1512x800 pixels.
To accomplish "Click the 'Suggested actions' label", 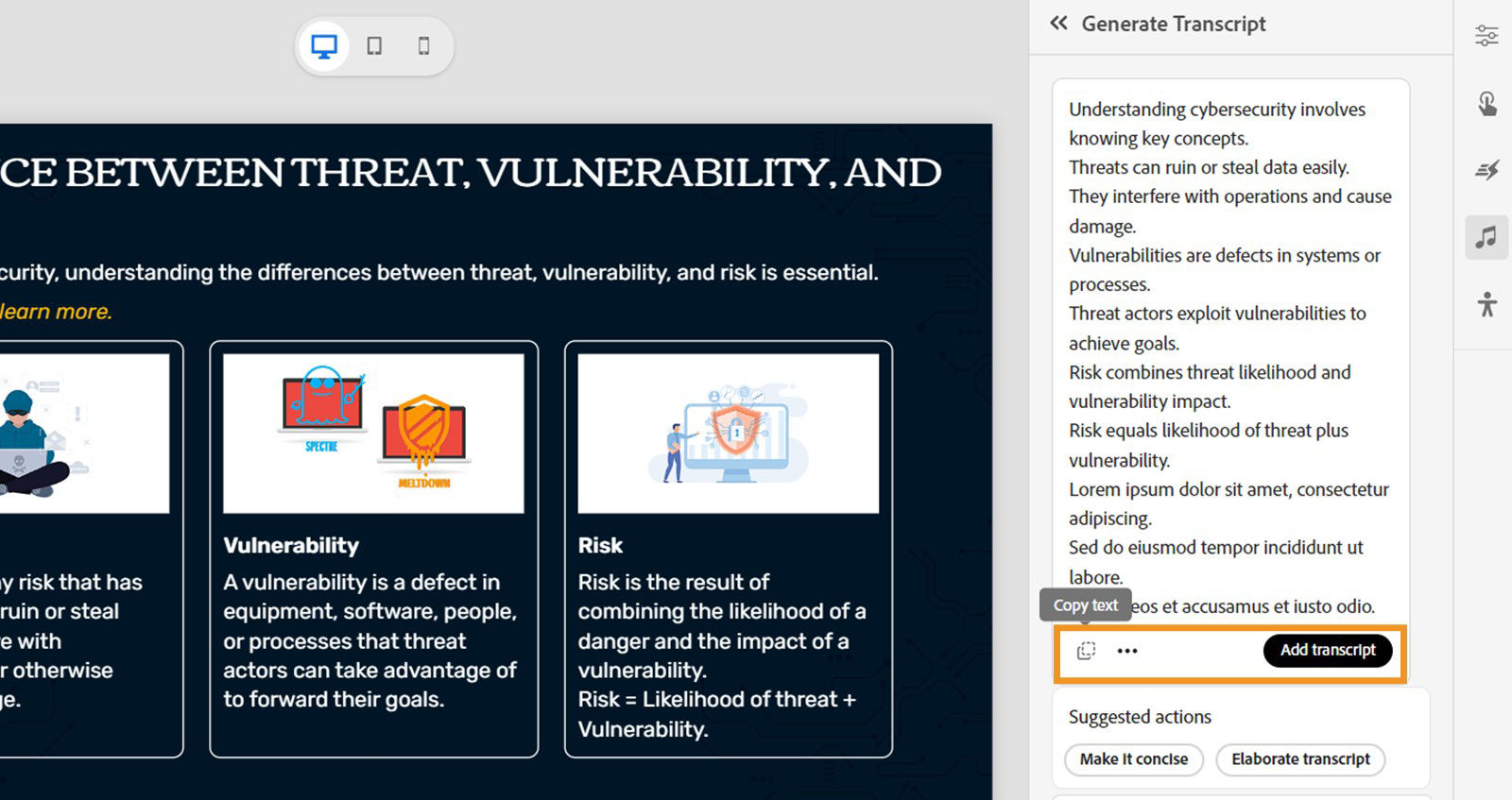I will pyautogui.click(x=1140, y=717).
